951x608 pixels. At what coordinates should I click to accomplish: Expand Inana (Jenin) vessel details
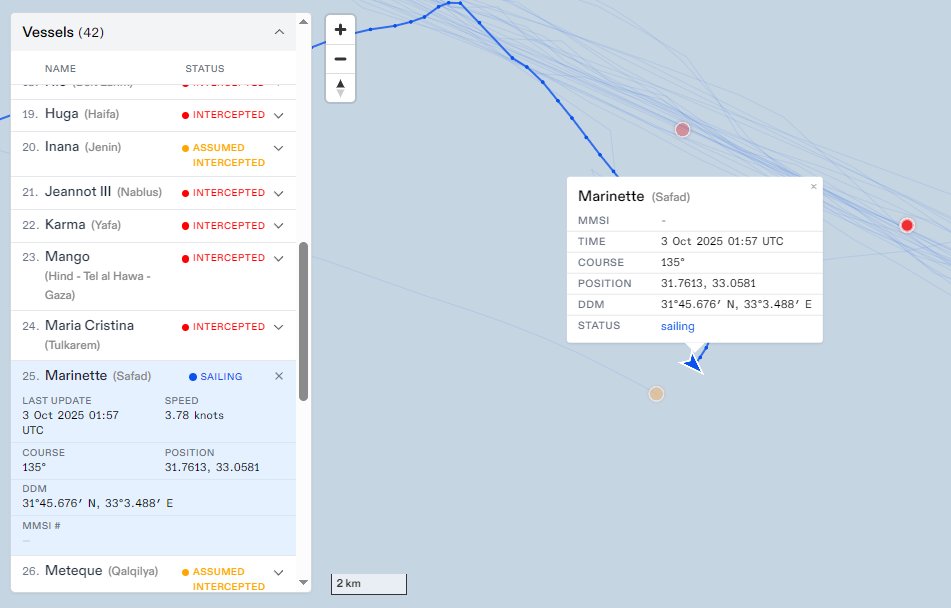coord(279,148)
